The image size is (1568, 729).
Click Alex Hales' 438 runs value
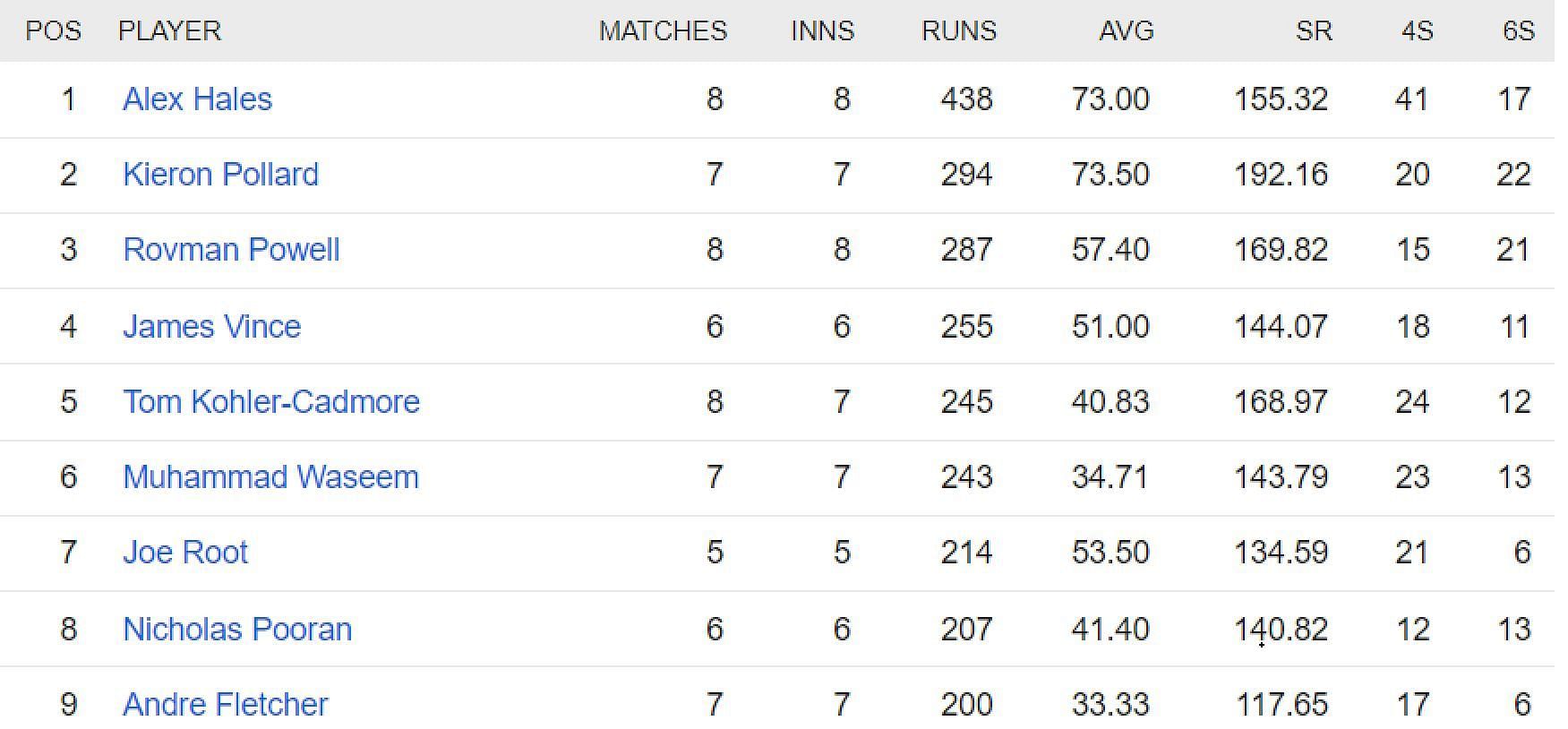(x=967, y=99)
